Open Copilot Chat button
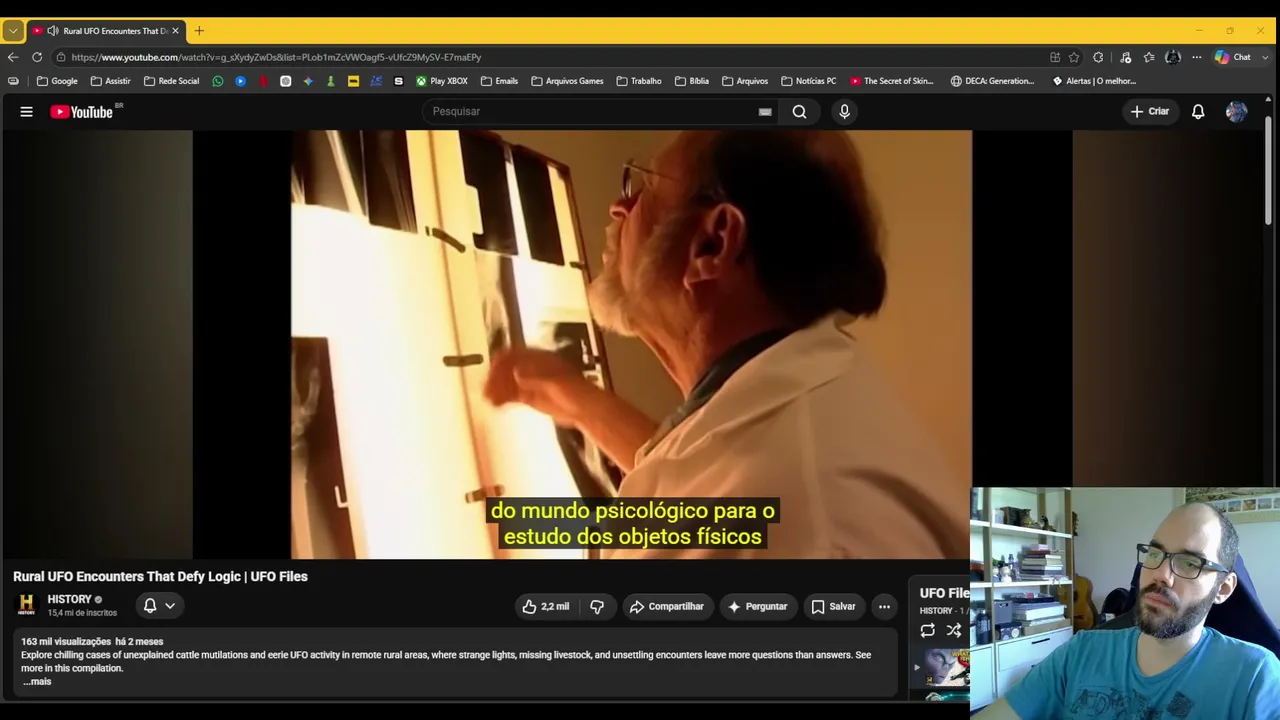 1232,57
